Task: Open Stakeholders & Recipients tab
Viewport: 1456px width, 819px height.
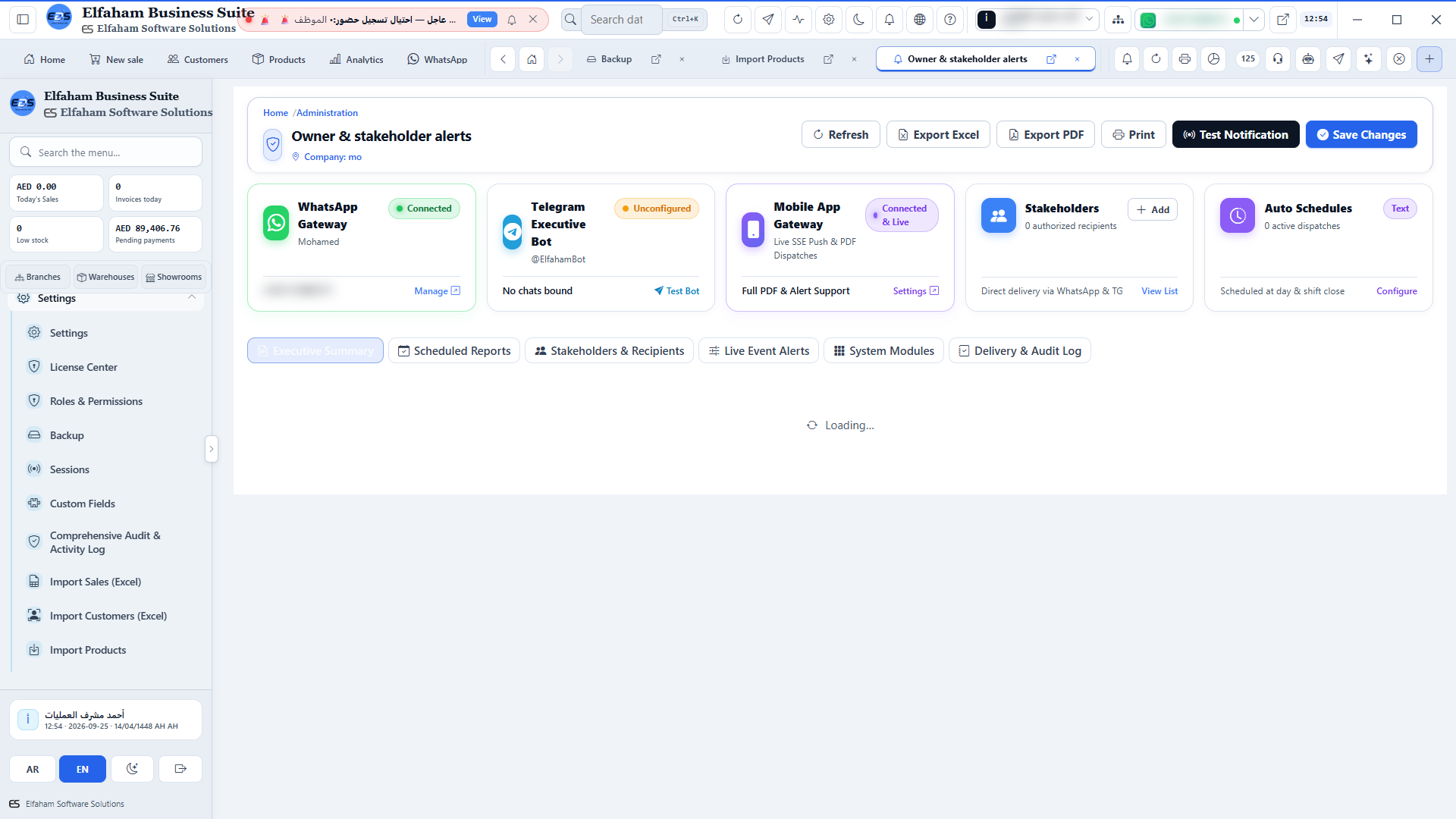Action: [609, 350]
